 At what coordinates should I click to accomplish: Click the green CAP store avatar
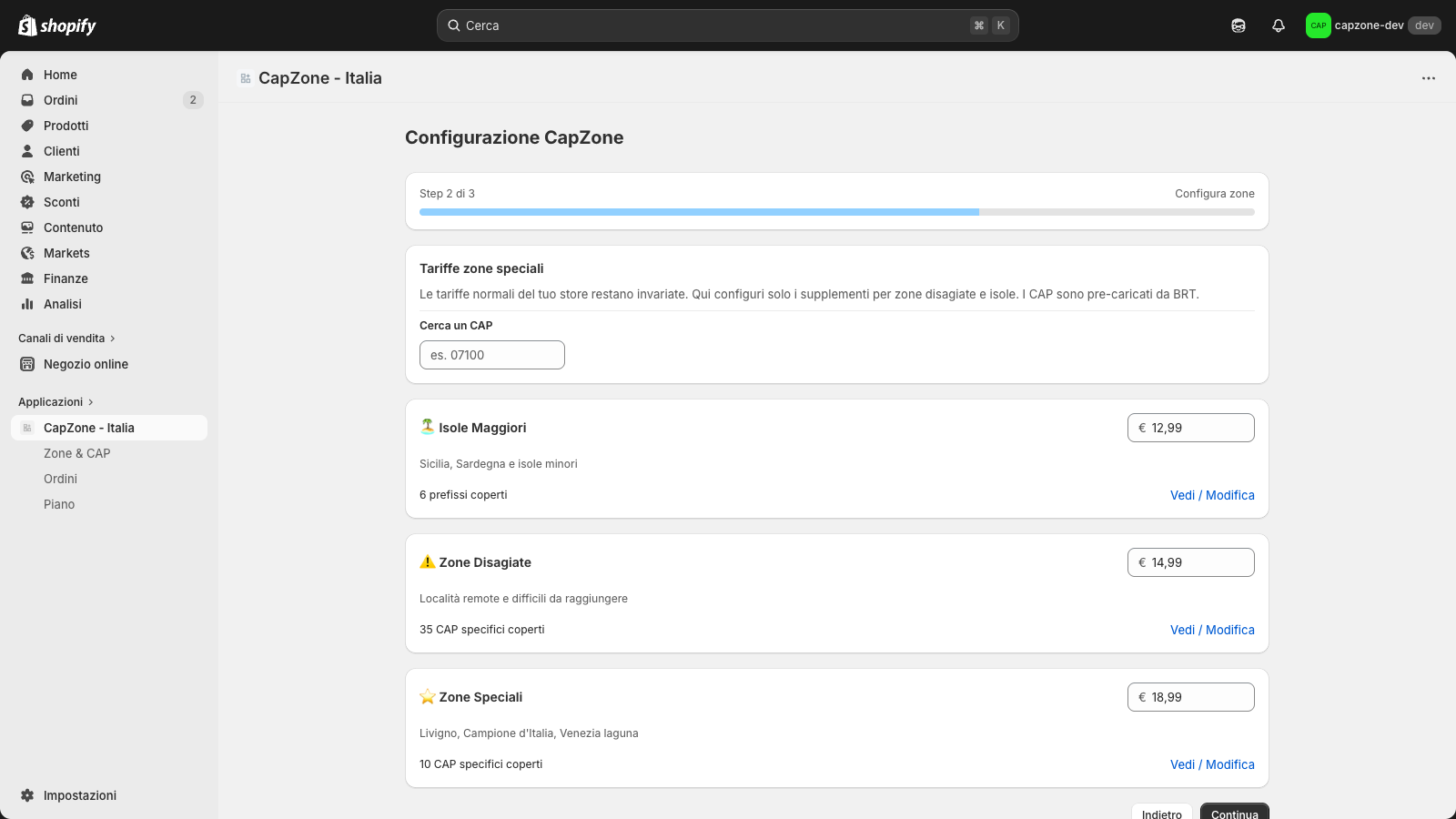1319,25
